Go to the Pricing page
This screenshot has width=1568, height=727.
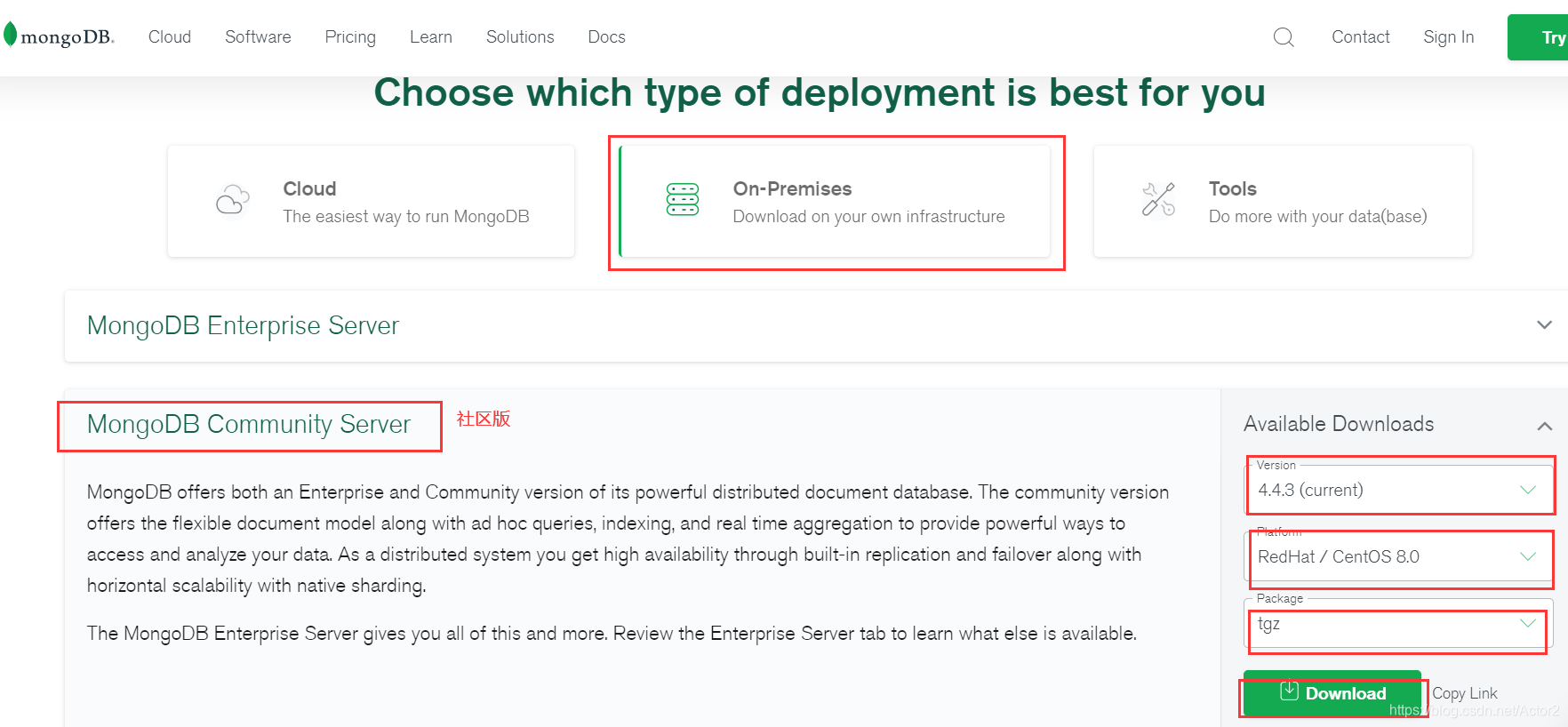point(350,37)
